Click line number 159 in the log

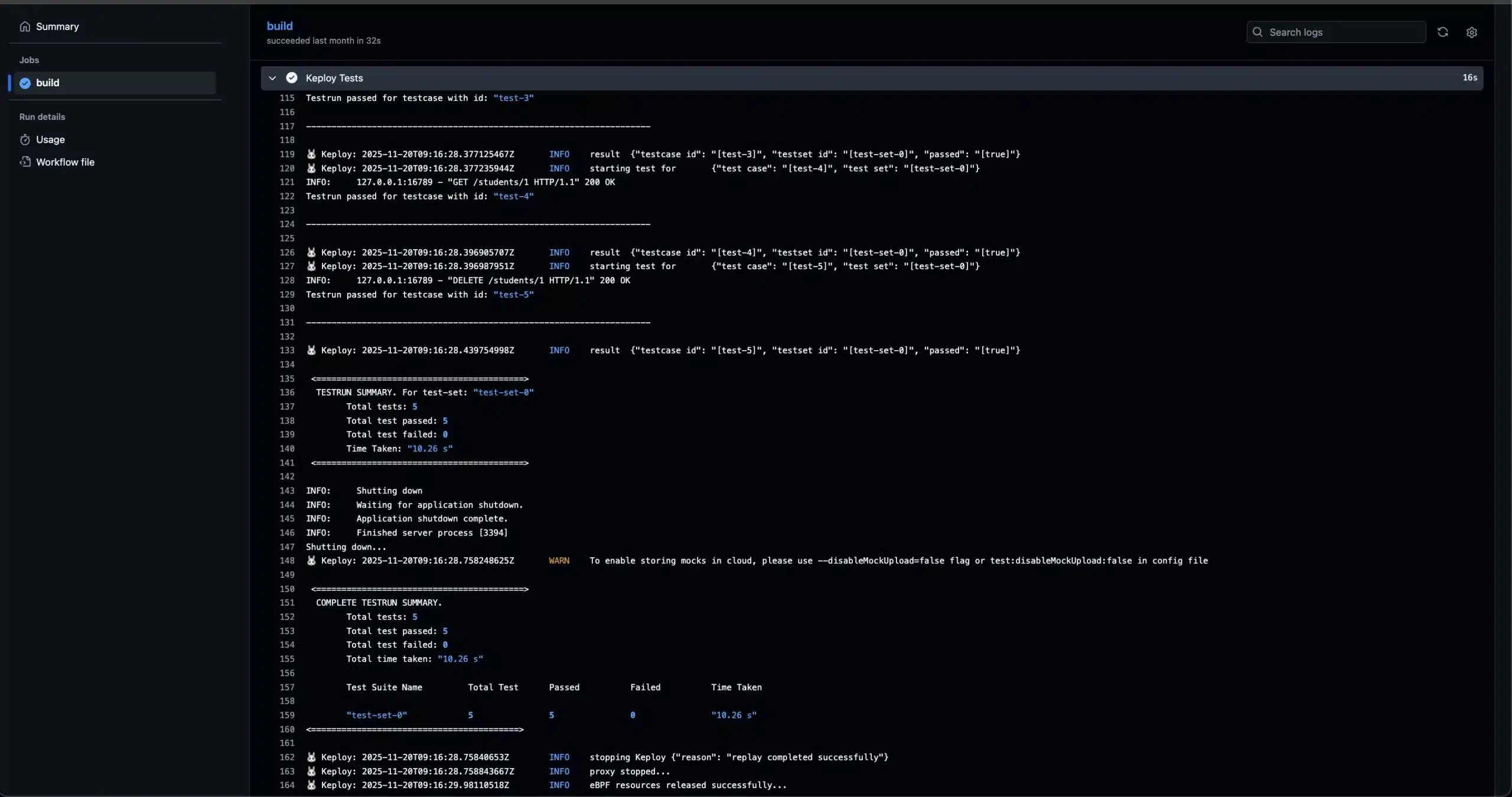tap(287, 715)
